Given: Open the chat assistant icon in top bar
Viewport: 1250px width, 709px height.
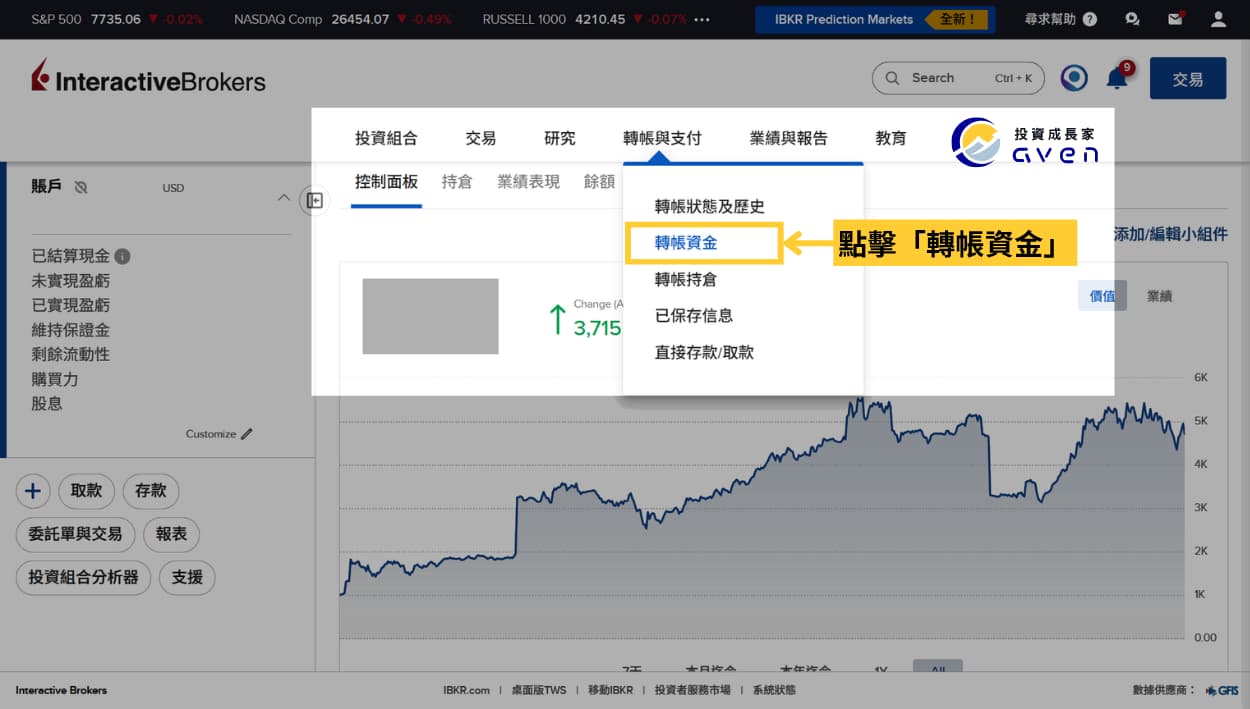Looking at the screenshot, I should 1132,19.
